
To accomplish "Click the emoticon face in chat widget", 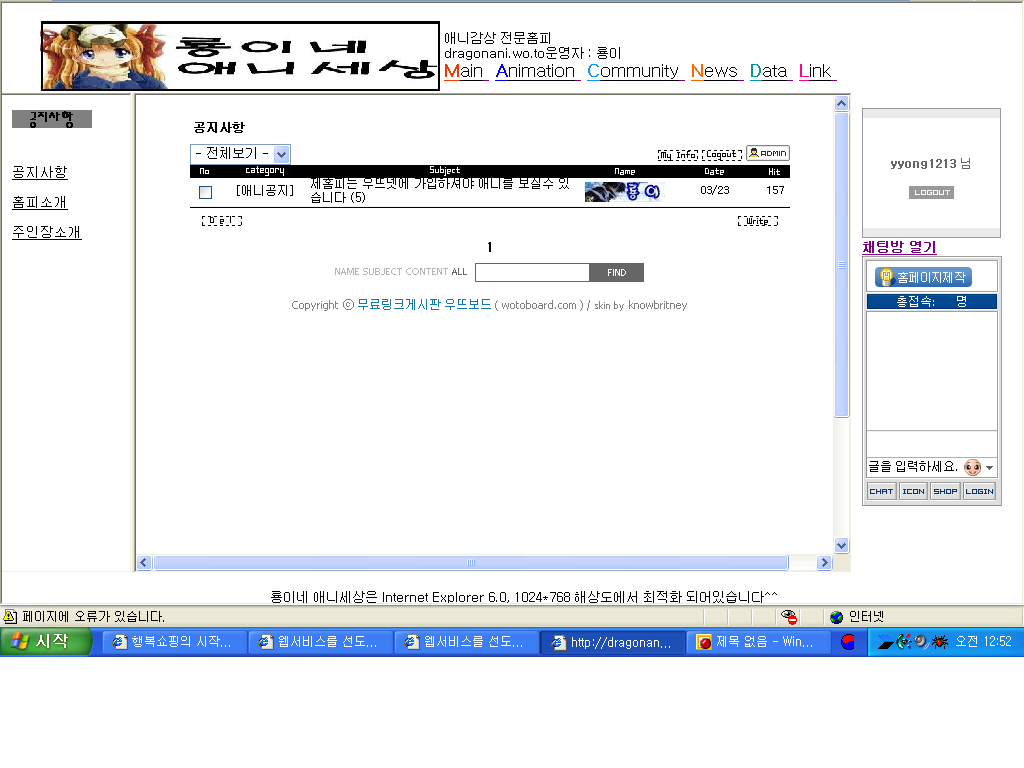I will 972,467.
